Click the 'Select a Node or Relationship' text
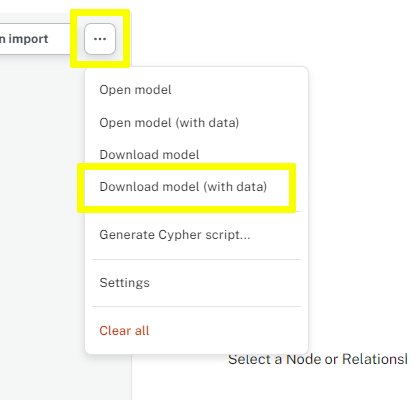 [x=318, y=359]
